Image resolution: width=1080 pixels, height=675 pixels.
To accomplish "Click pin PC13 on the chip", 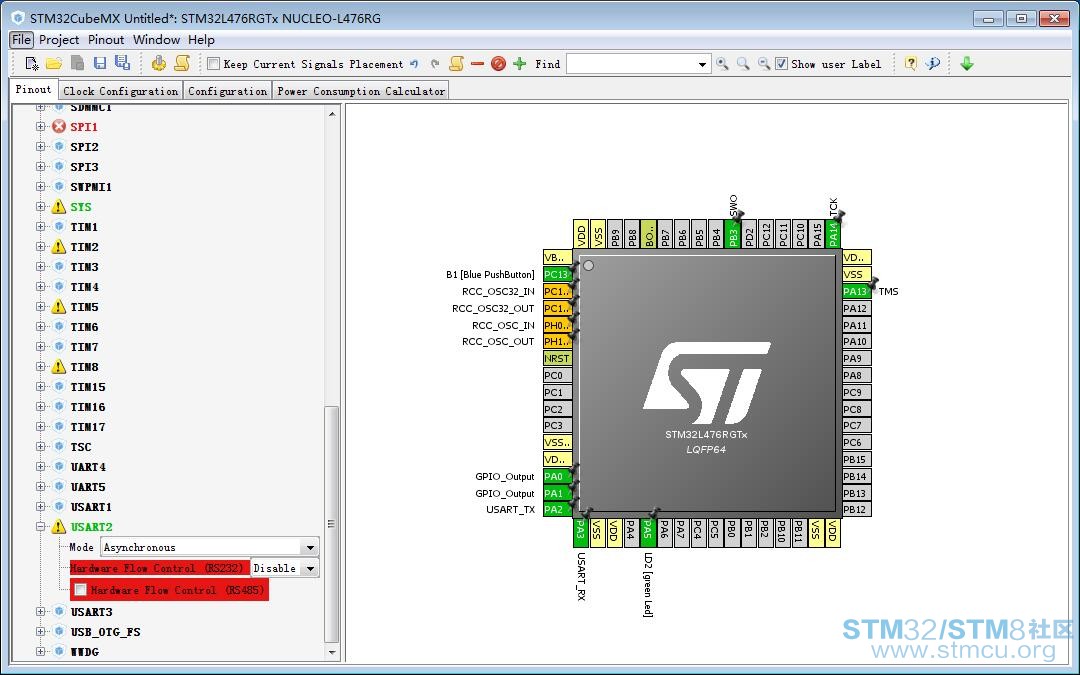I will pyautogui.click(x=557, y=274).
